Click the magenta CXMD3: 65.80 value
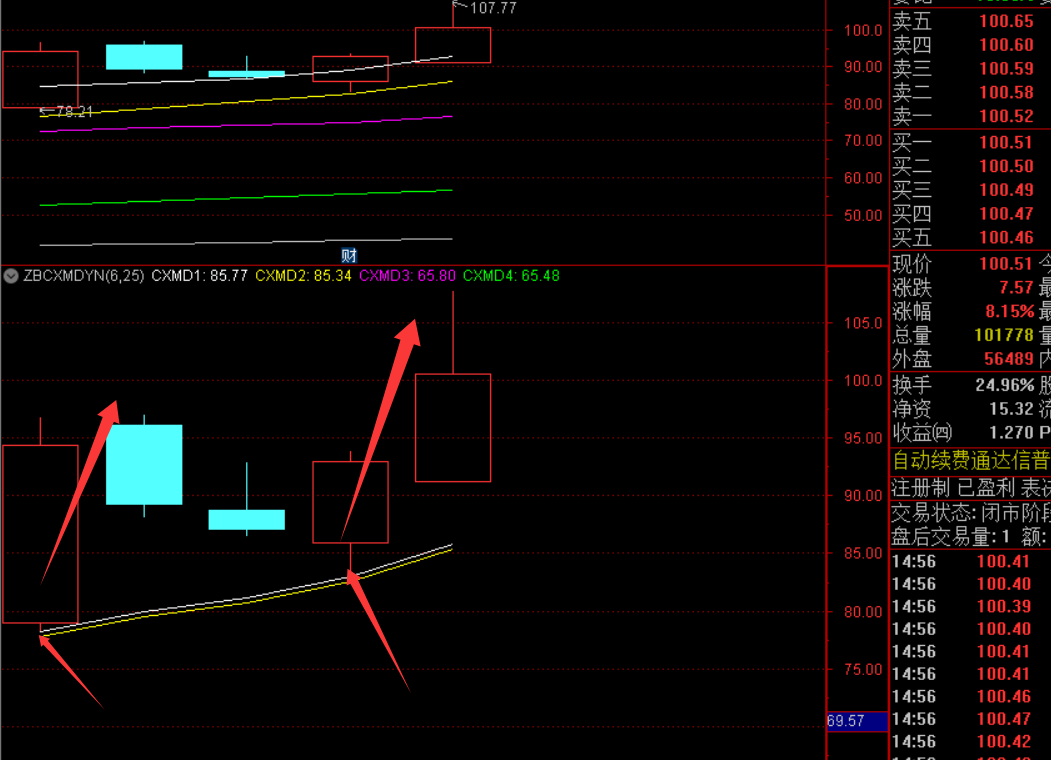The image size is (1051, 760). pyautogui.click(x=407, y=276)
